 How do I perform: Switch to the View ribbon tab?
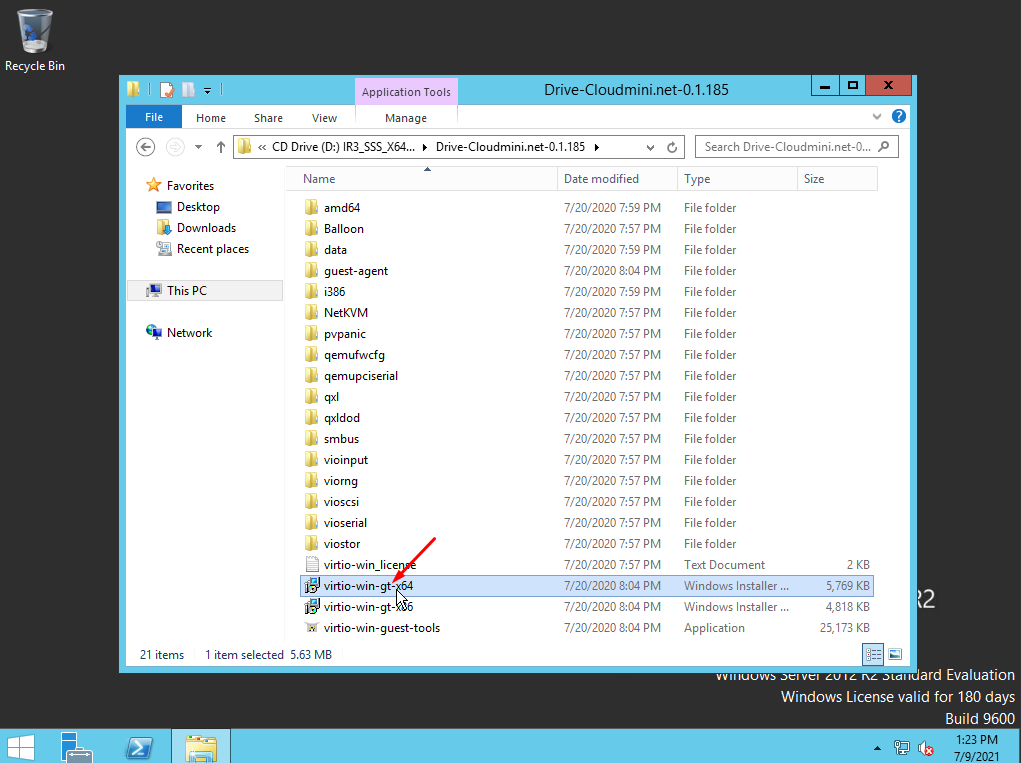click(x=324, y=118)
